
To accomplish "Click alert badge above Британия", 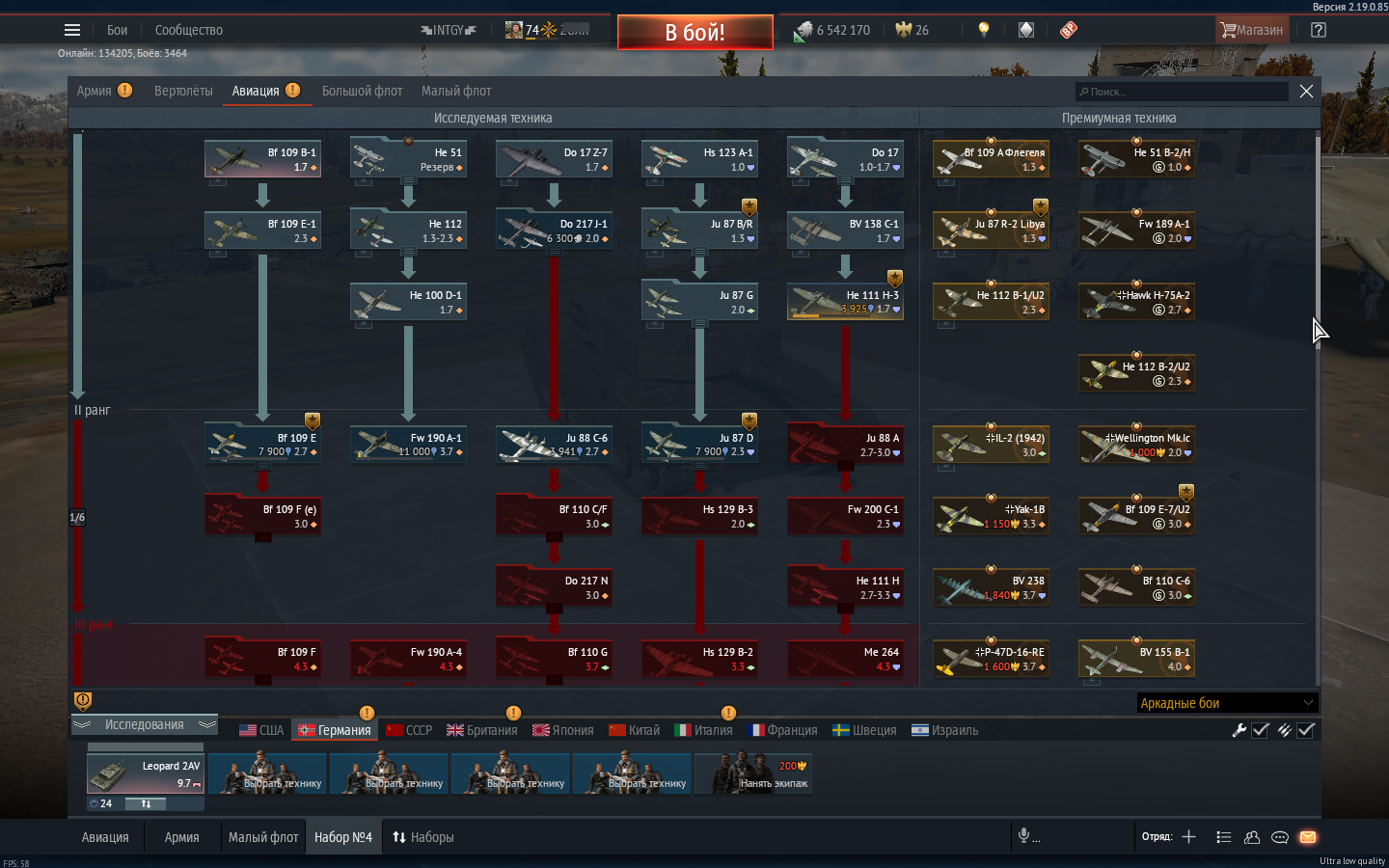I will coord(513,713).
